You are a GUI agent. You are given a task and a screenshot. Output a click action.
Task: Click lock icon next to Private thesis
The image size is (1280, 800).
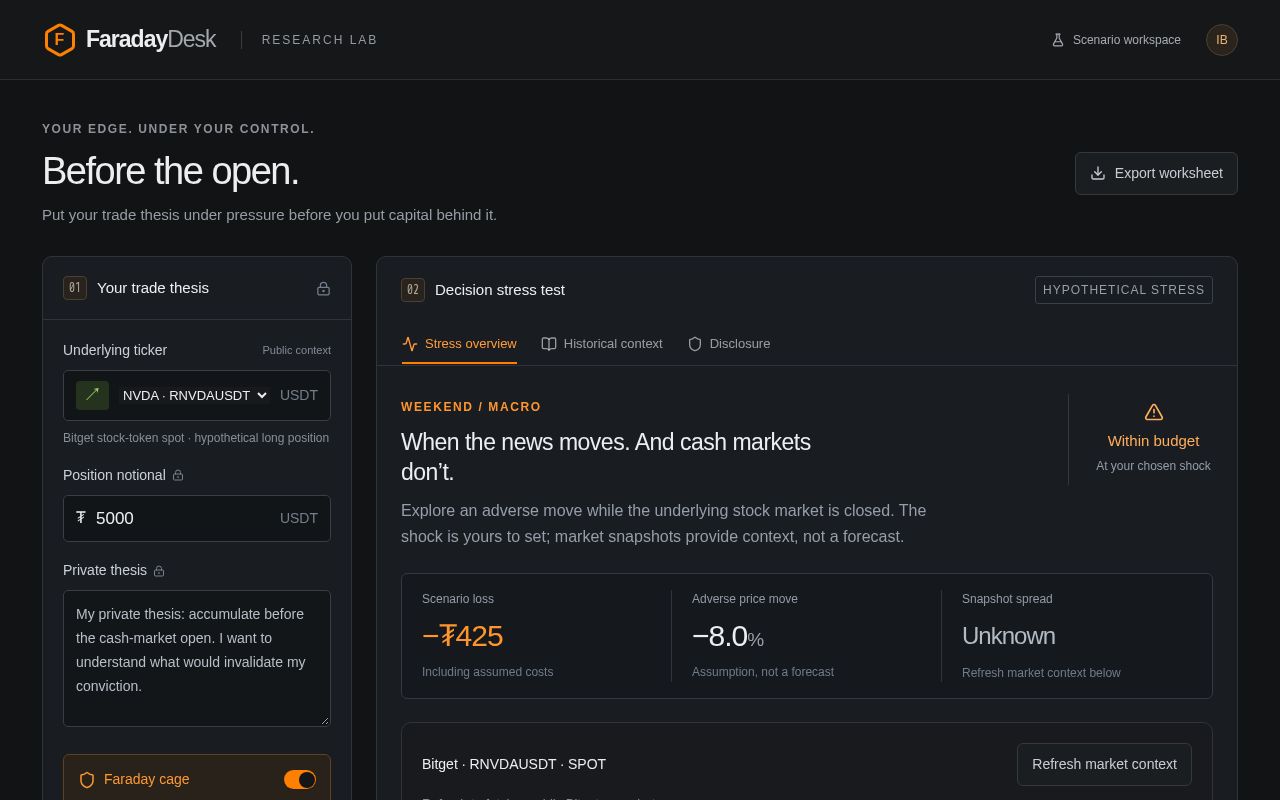(159, 571)
